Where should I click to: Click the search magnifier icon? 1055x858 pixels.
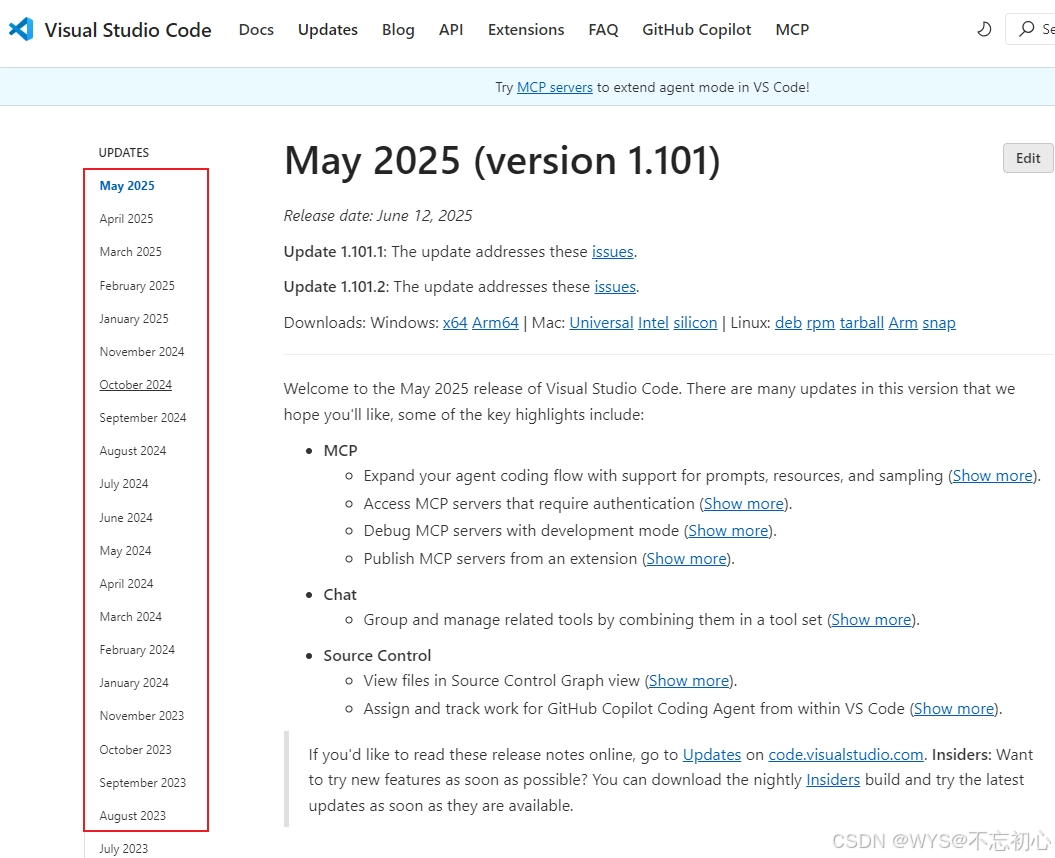(x=1026, y=29)
